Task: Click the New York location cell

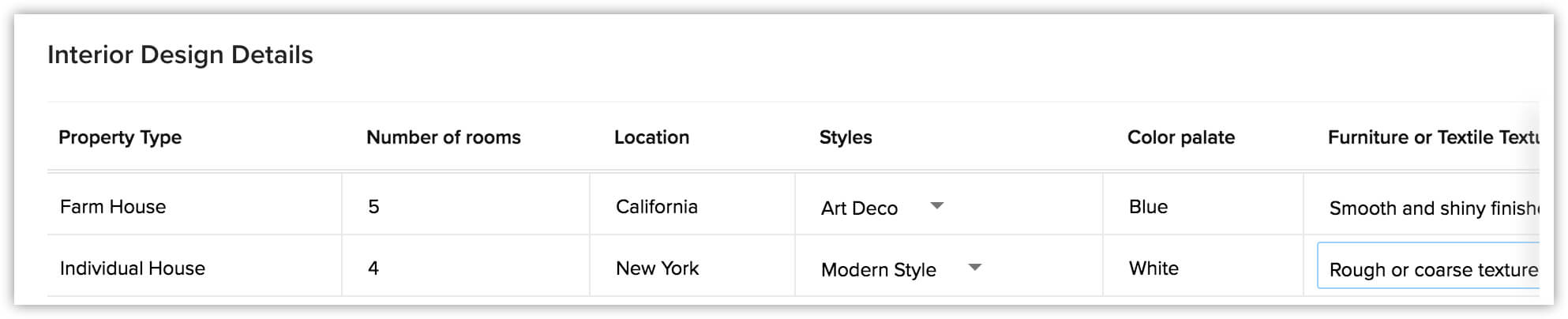Action: click(692, 268)
